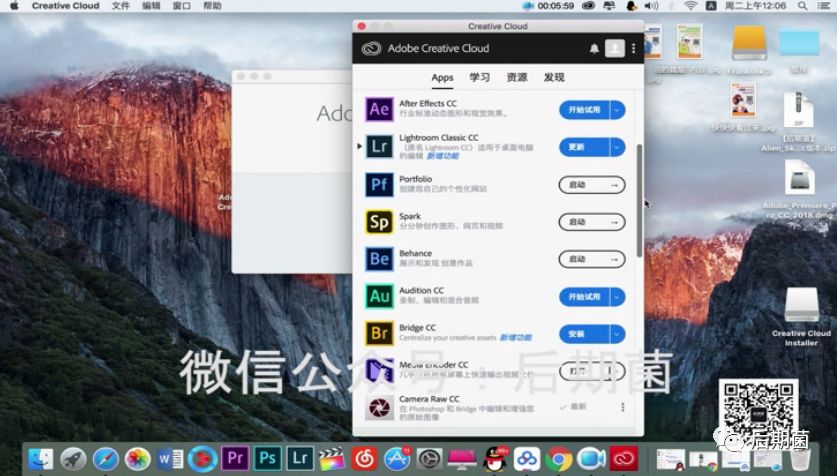The width and height of the screenshot is (837, 476).
Task: Open Wi-Fi menu in the menu bar
Action: 691,6
